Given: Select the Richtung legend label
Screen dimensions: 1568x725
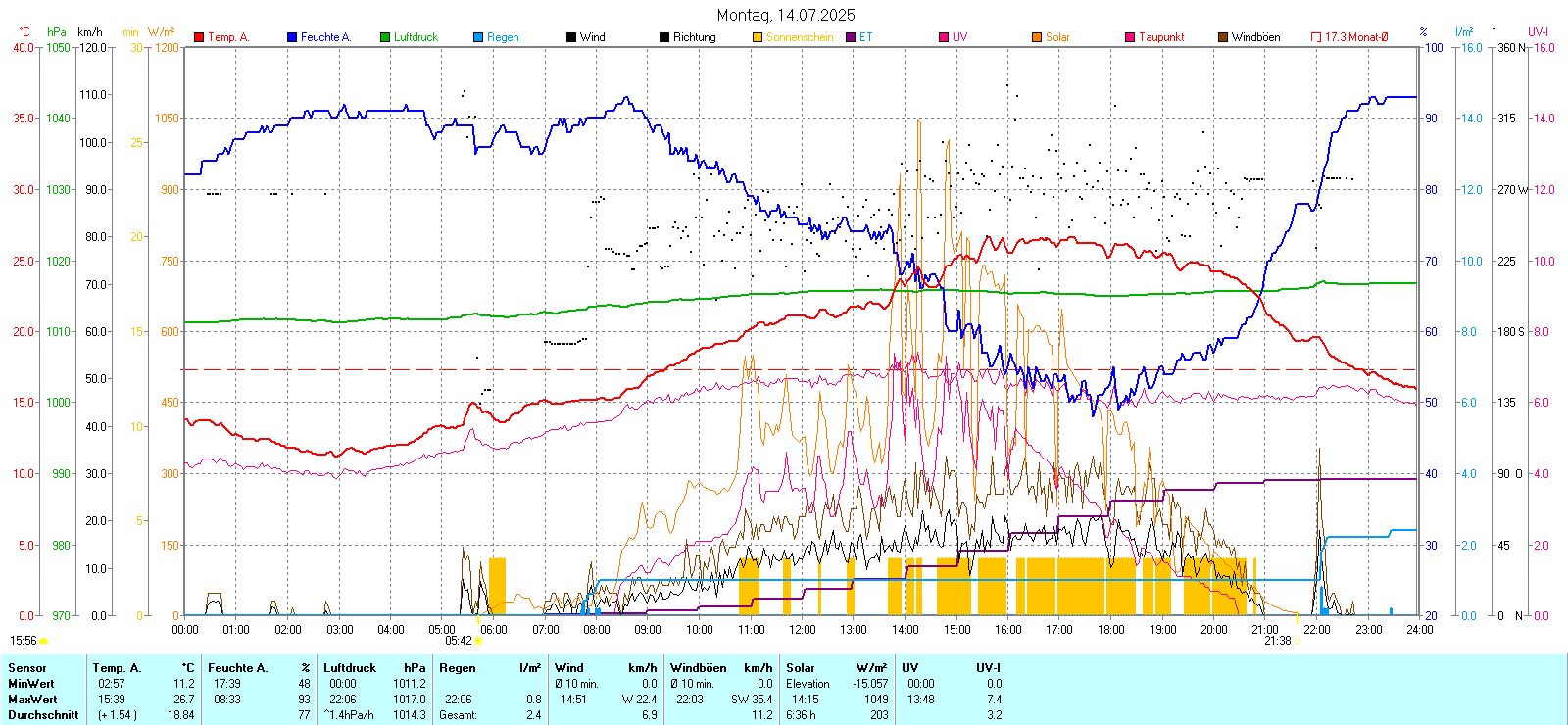Looking at the screenshot, I should point(694,37).
